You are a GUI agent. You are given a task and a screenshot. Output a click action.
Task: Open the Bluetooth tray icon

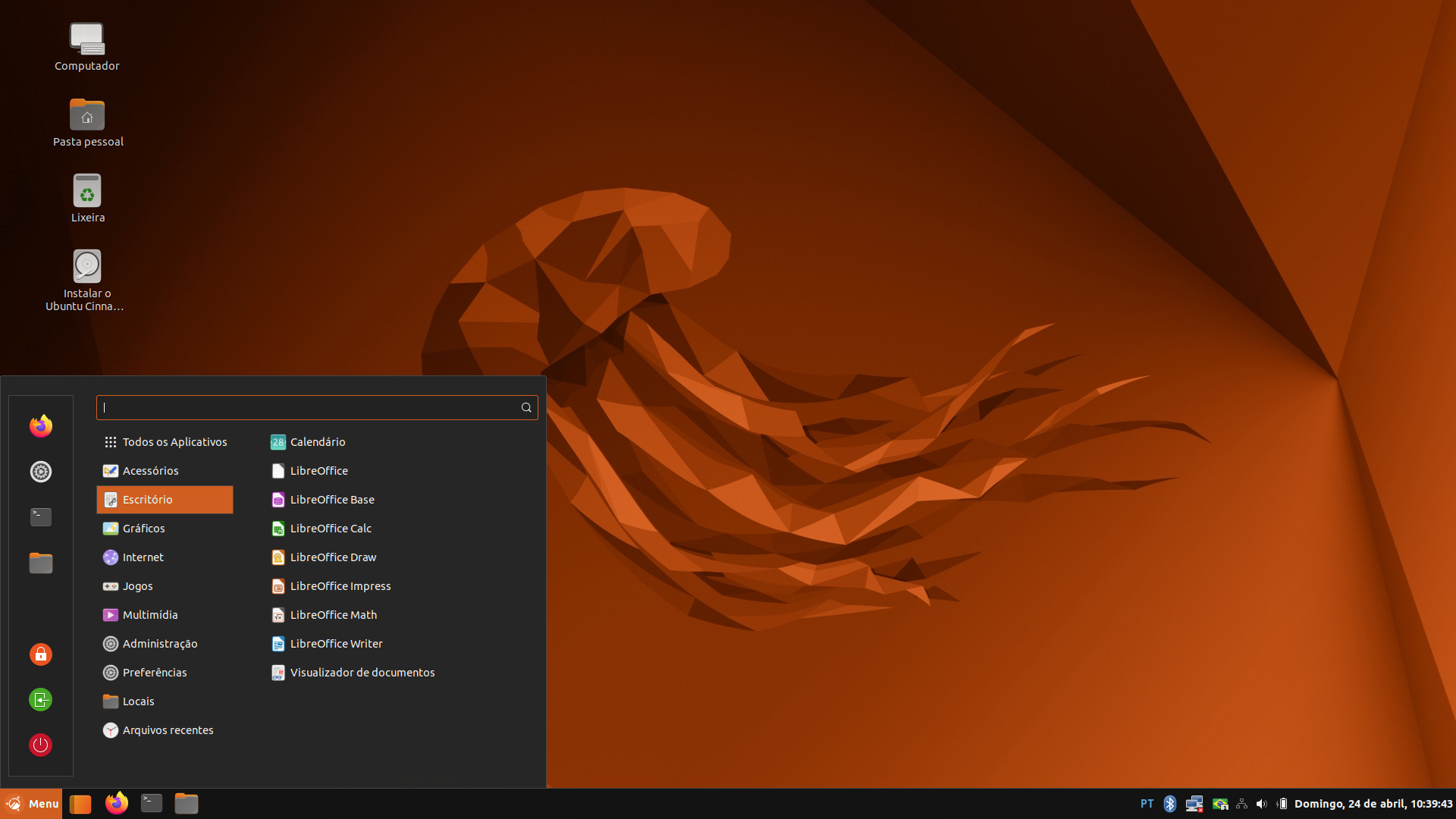point(1170,804)
